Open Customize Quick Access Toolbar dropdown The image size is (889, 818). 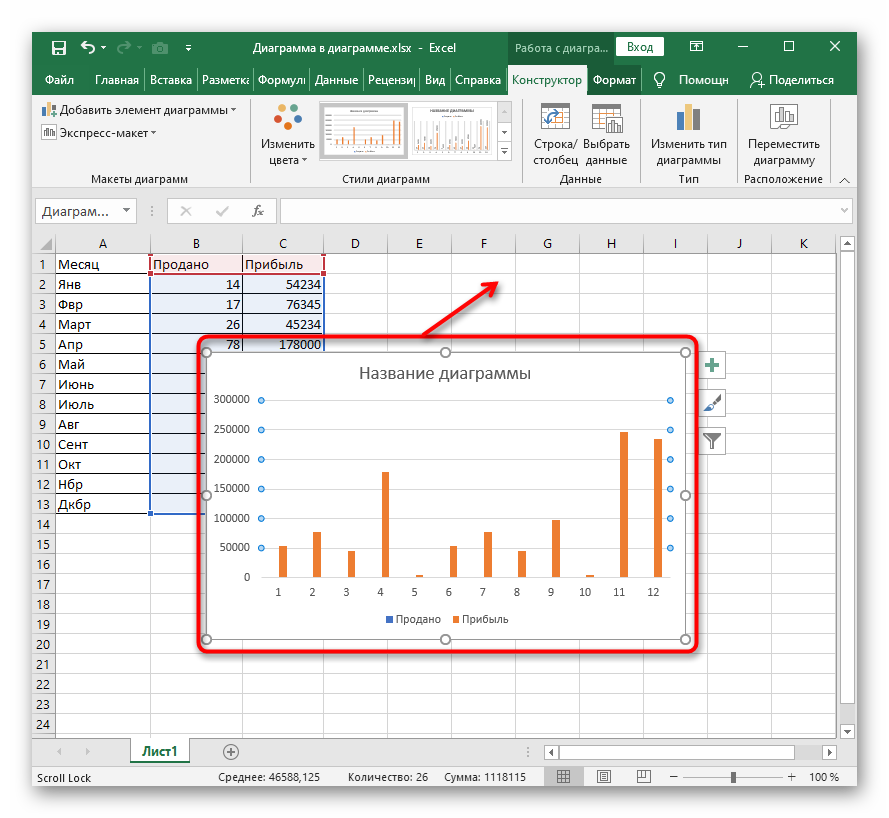[188, 48]
